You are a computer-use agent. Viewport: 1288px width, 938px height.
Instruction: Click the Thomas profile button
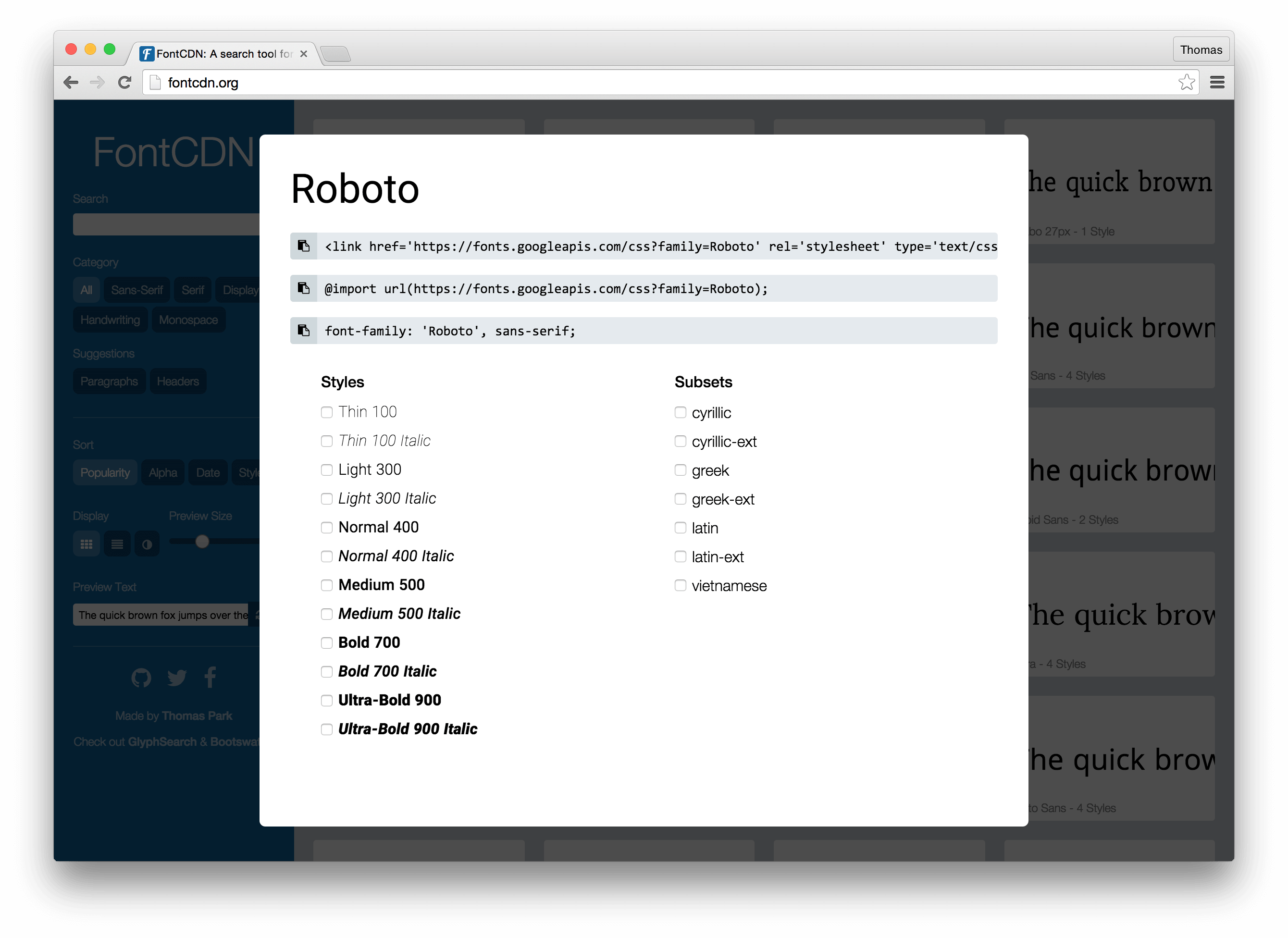click(1201, 50)
